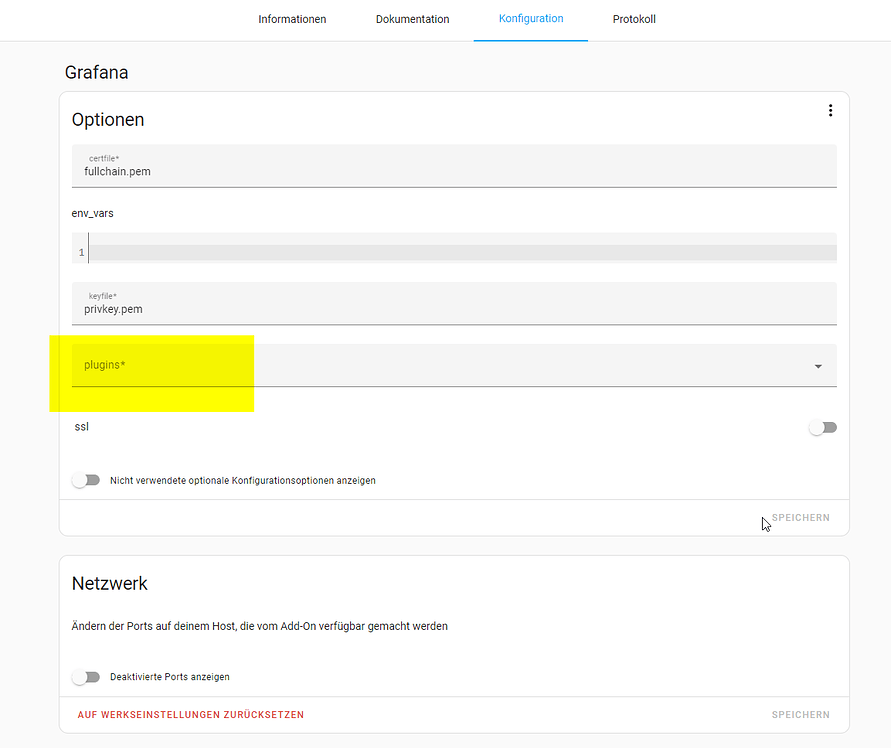Select the Konfiguration tab

pyautogui.click(x=531, y=19)
